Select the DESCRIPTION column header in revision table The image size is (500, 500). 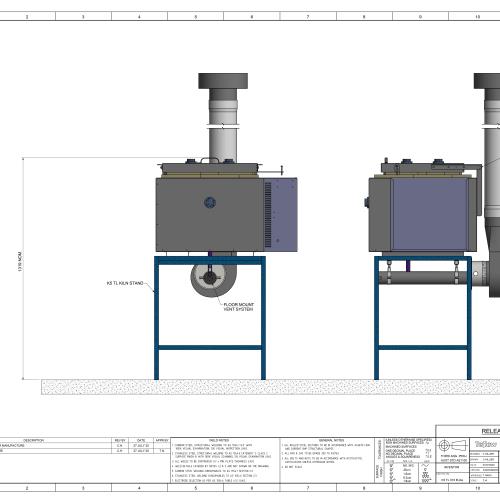tap(33, 440)
